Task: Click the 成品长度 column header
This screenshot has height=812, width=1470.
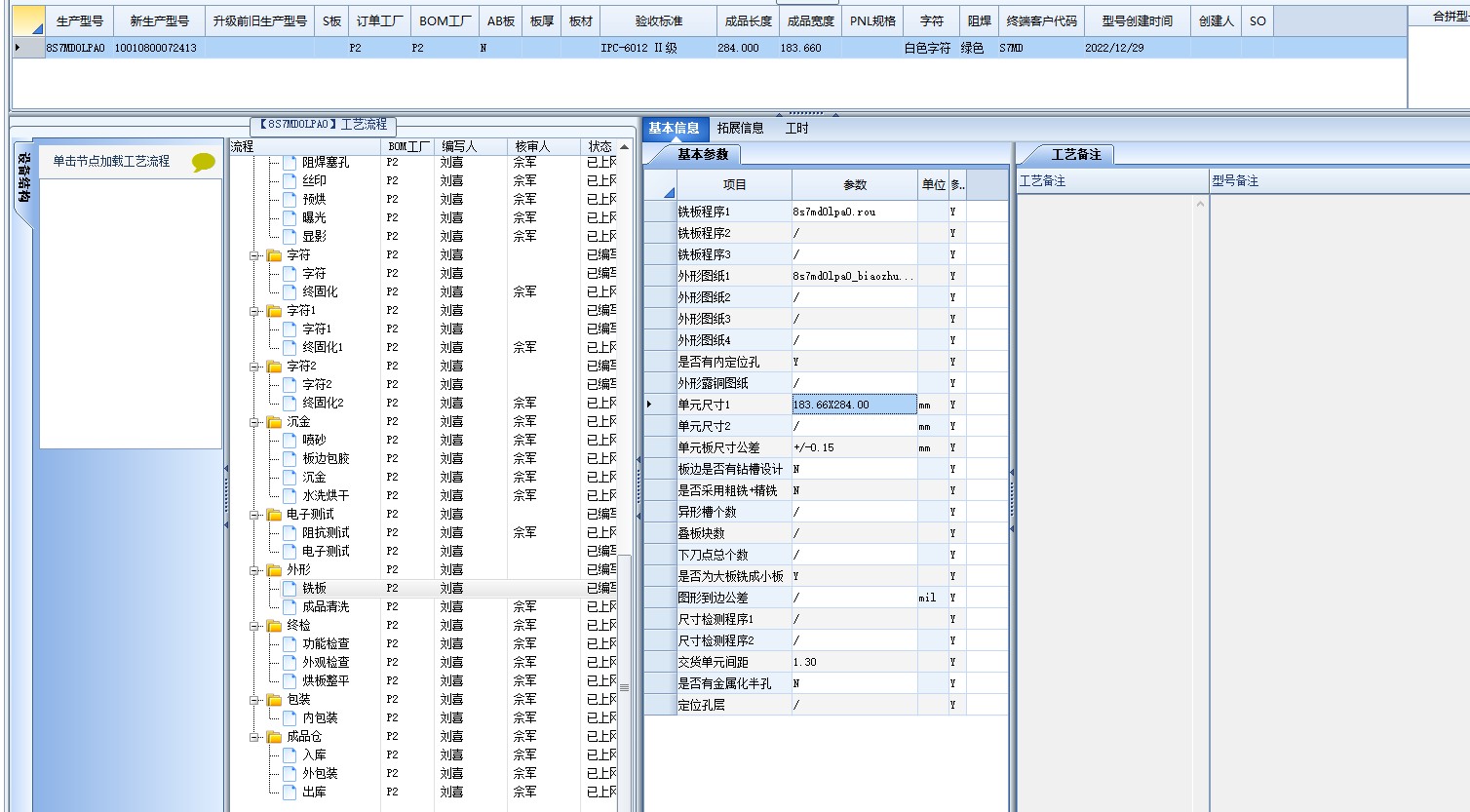Action: (748, 20)
